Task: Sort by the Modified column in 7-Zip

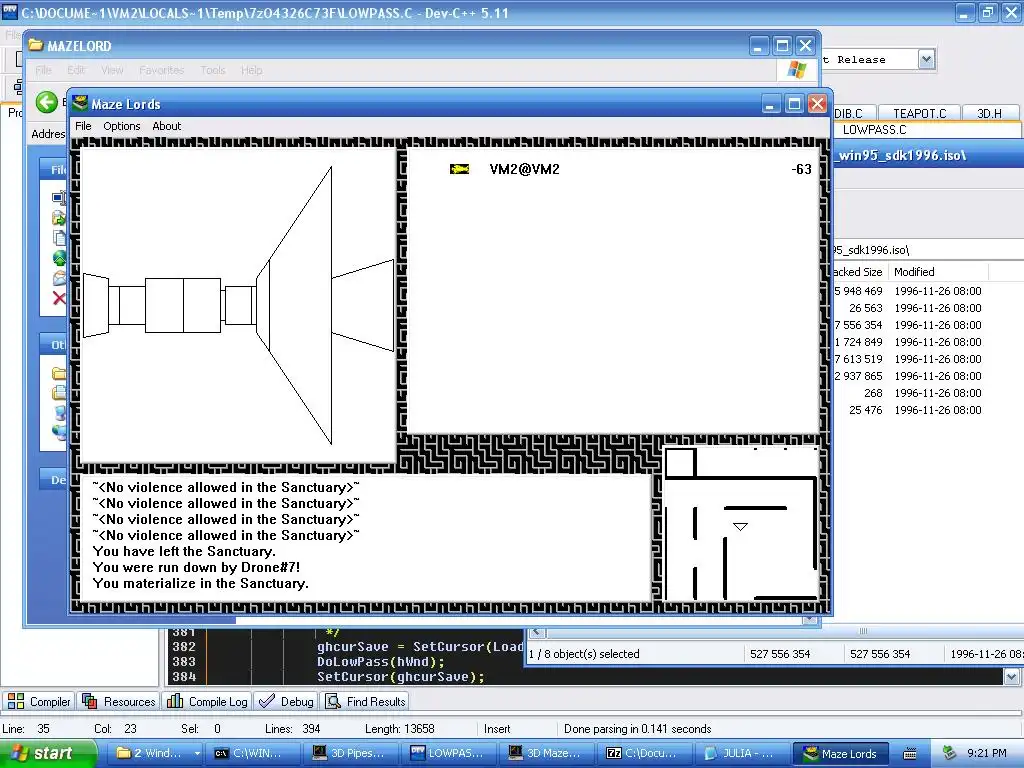Action: 939,272
